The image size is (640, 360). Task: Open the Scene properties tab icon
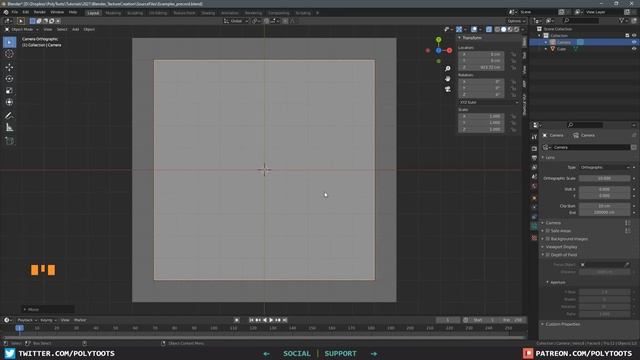pos(534,177)
